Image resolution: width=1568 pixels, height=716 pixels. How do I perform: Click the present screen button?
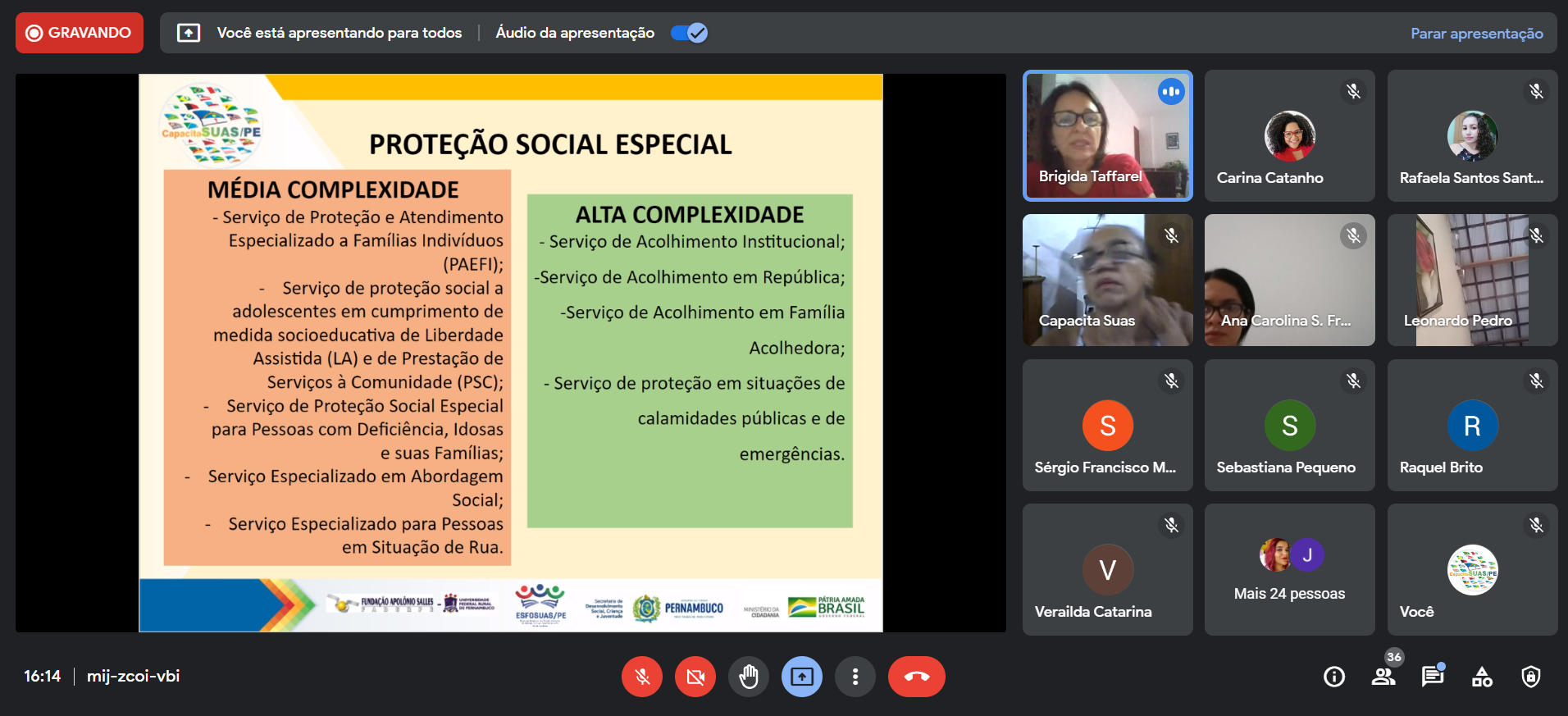pos(802,677)
